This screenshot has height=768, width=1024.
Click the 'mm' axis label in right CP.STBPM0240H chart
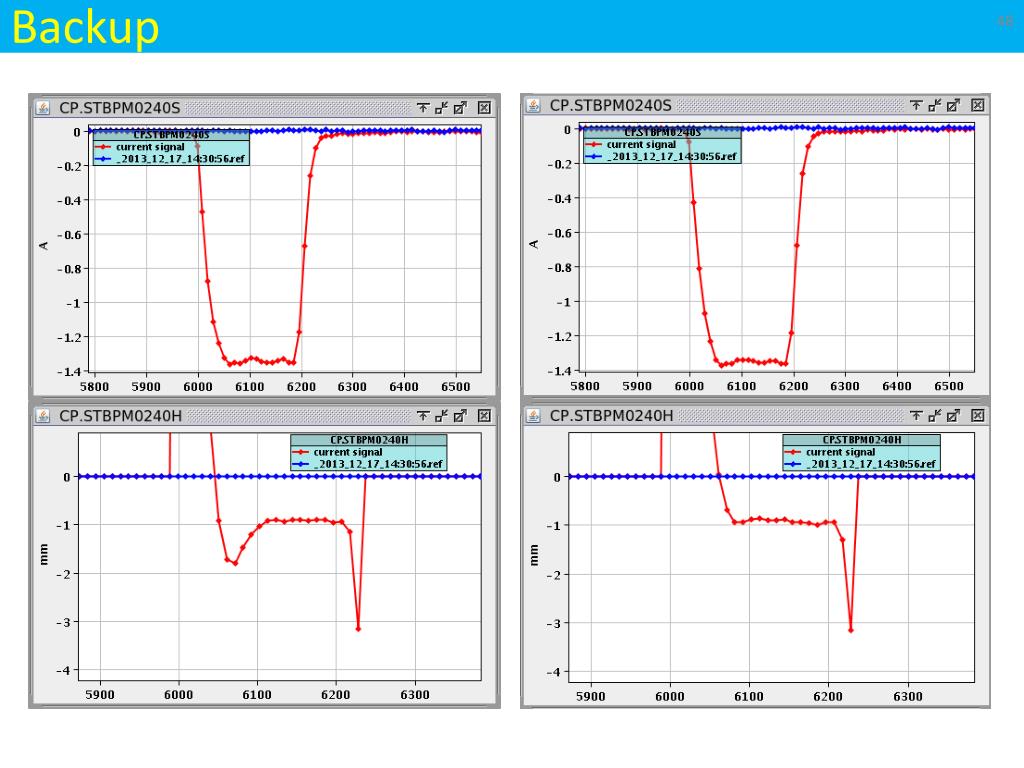(x=534, y=554)
